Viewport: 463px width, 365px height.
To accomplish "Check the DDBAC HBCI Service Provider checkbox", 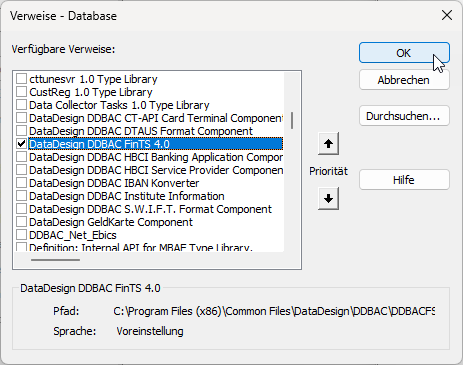I will coord(22,170).
